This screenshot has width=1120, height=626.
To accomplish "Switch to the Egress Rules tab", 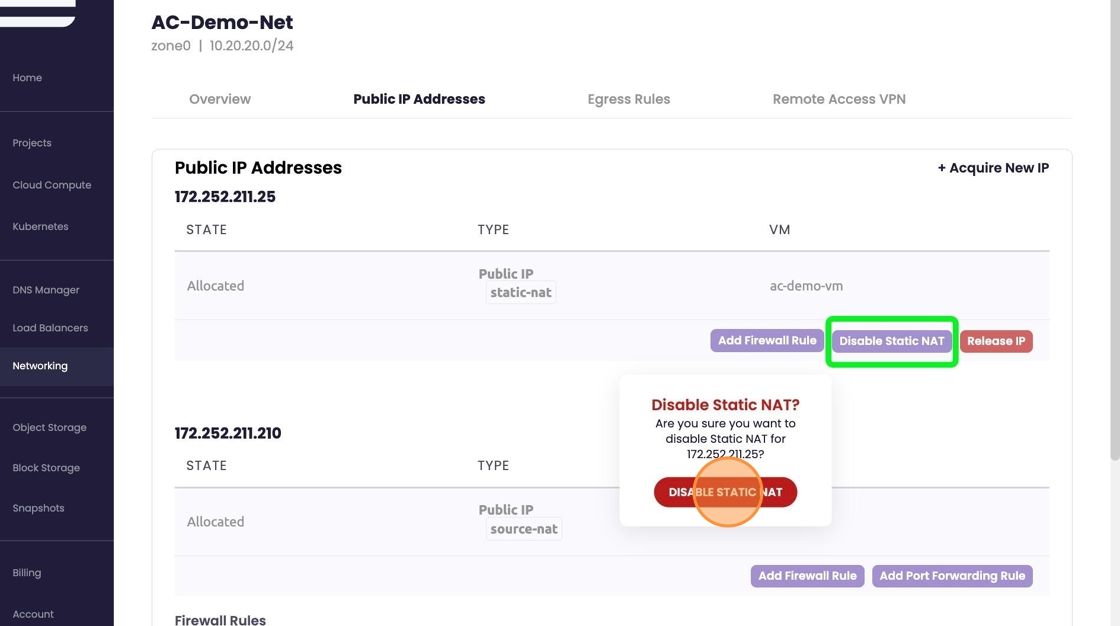I will [x=629, y=99].
